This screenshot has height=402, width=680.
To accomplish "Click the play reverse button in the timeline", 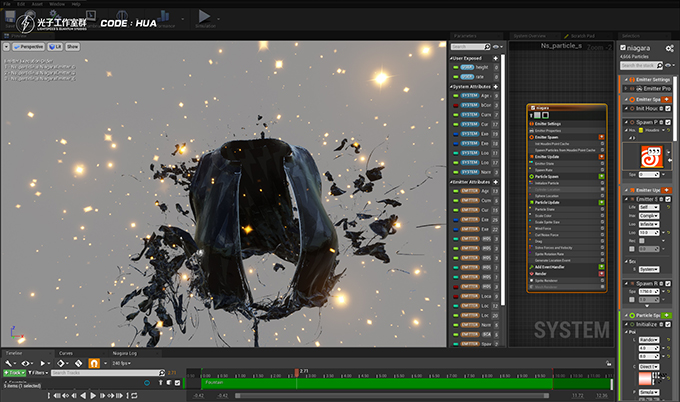I will pyautogui.click(x=83, y=395).
